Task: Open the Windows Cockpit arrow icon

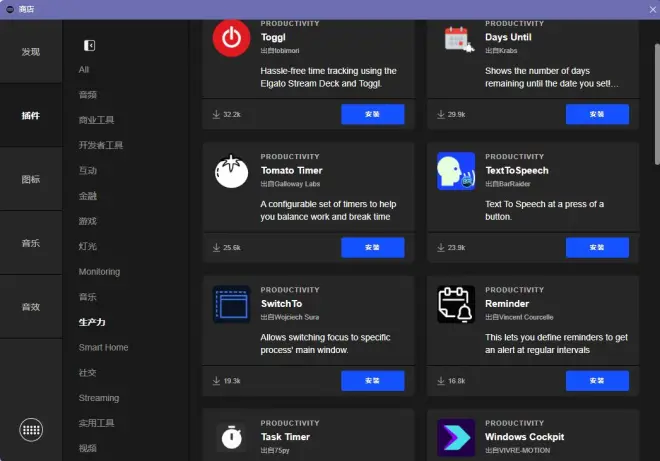Action: point(456,437)
